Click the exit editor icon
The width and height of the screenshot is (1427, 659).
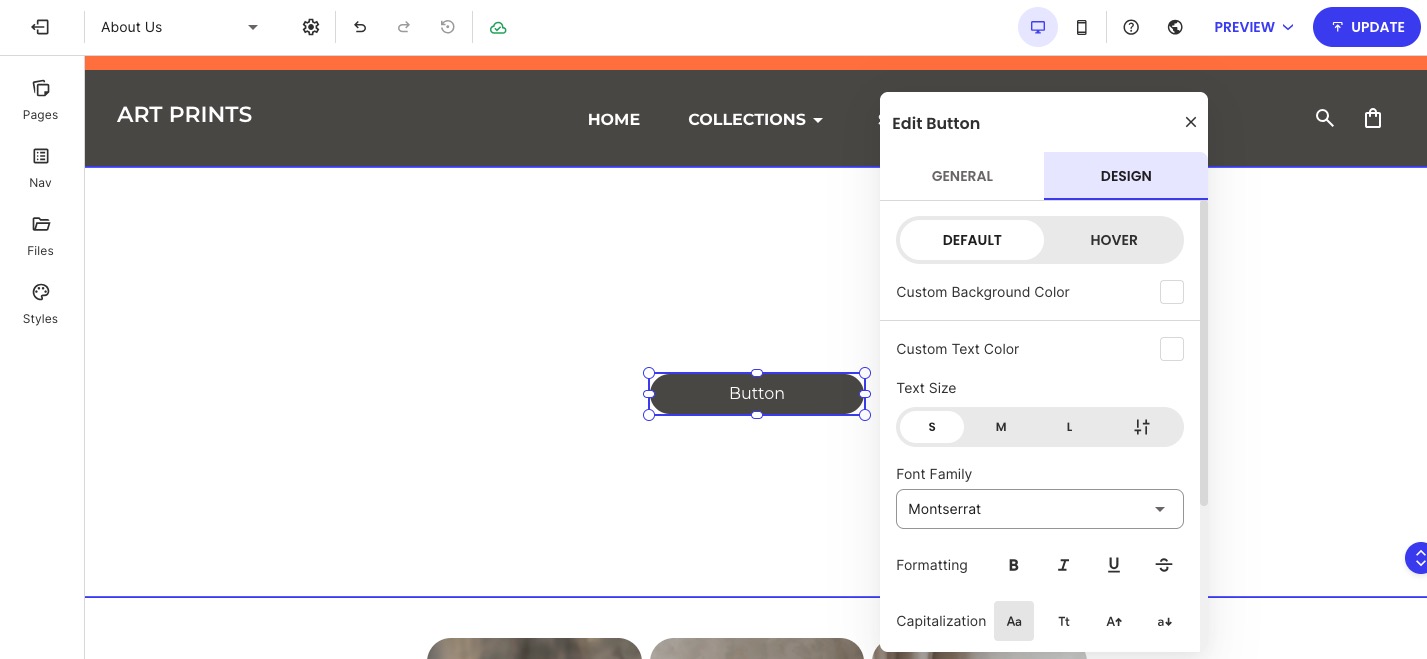[x=40, y=27]
